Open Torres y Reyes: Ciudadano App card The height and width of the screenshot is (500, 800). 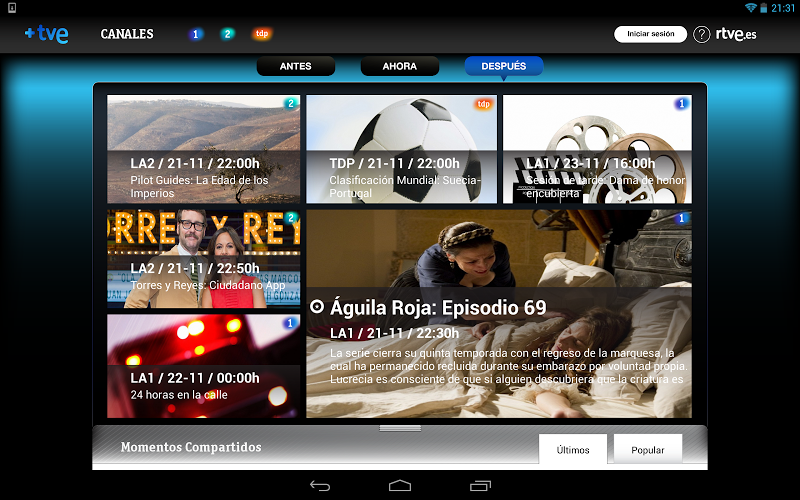[x=204, y=259]
